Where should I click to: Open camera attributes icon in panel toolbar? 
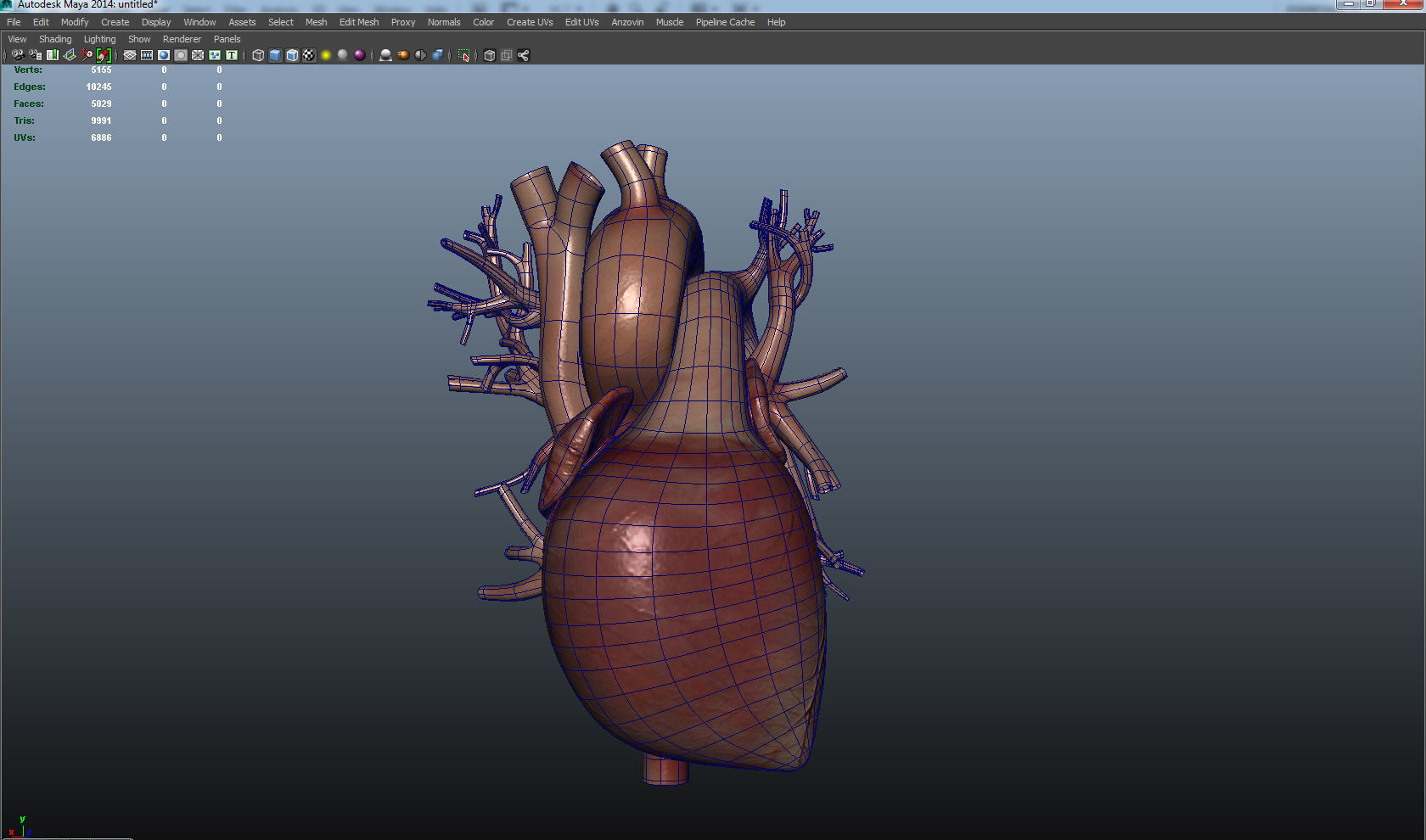[x=36, y=55]
